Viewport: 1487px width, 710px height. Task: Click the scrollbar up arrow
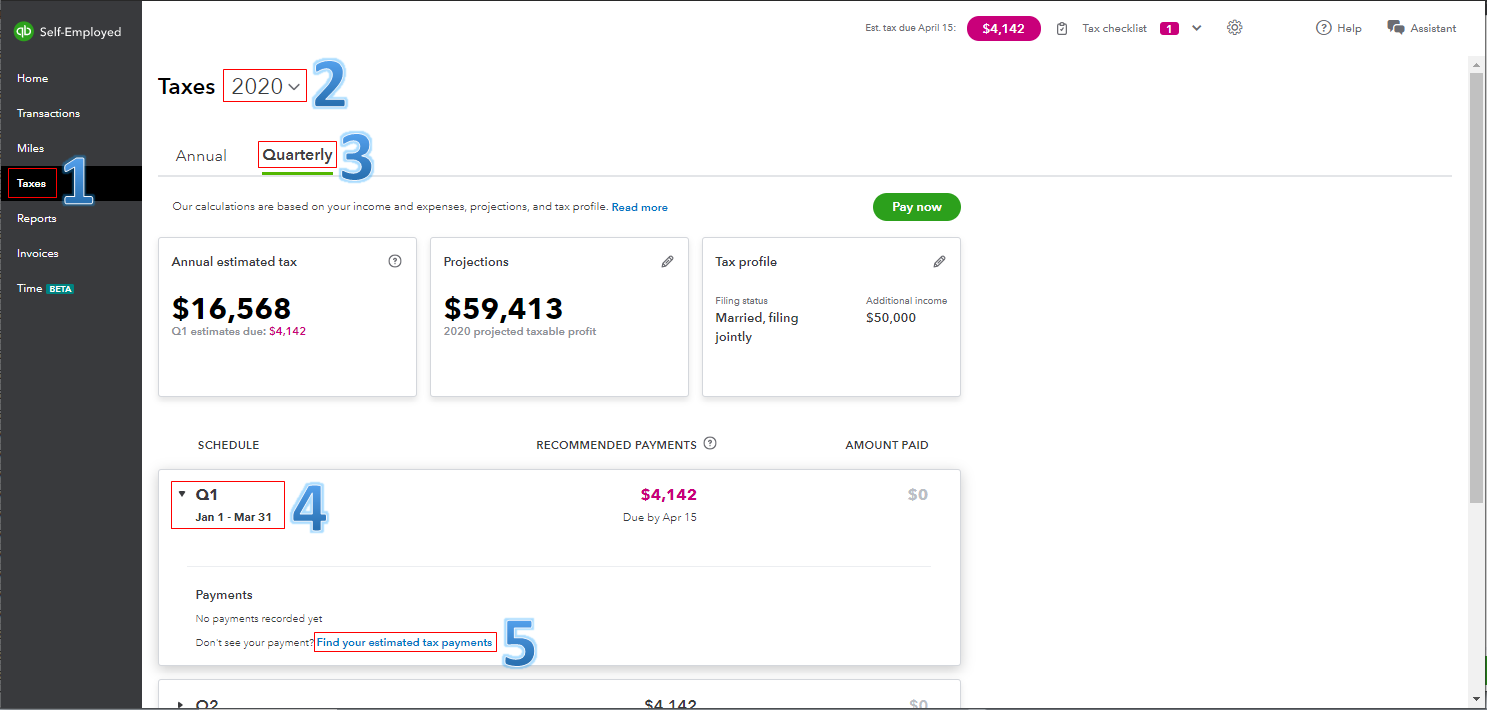point(1476,63)
